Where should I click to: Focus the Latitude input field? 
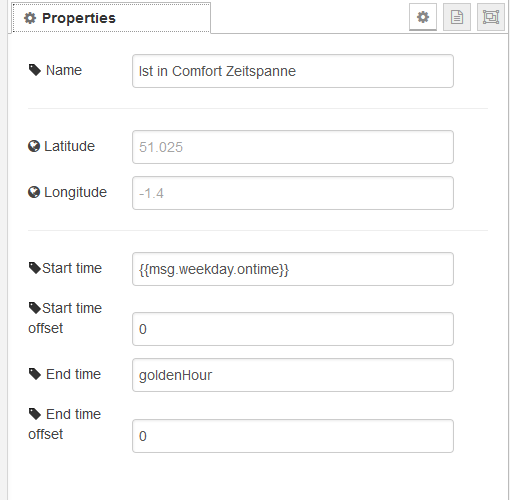(x=293, y=147)
